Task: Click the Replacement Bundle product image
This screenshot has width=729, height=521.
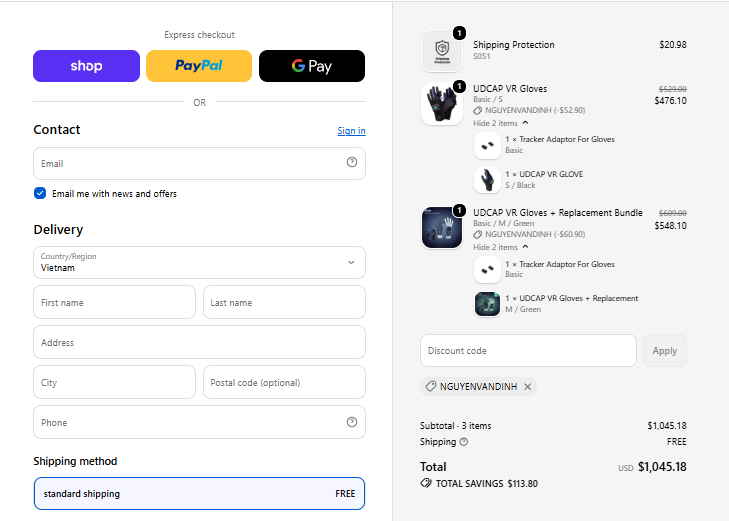Action: 442,228
